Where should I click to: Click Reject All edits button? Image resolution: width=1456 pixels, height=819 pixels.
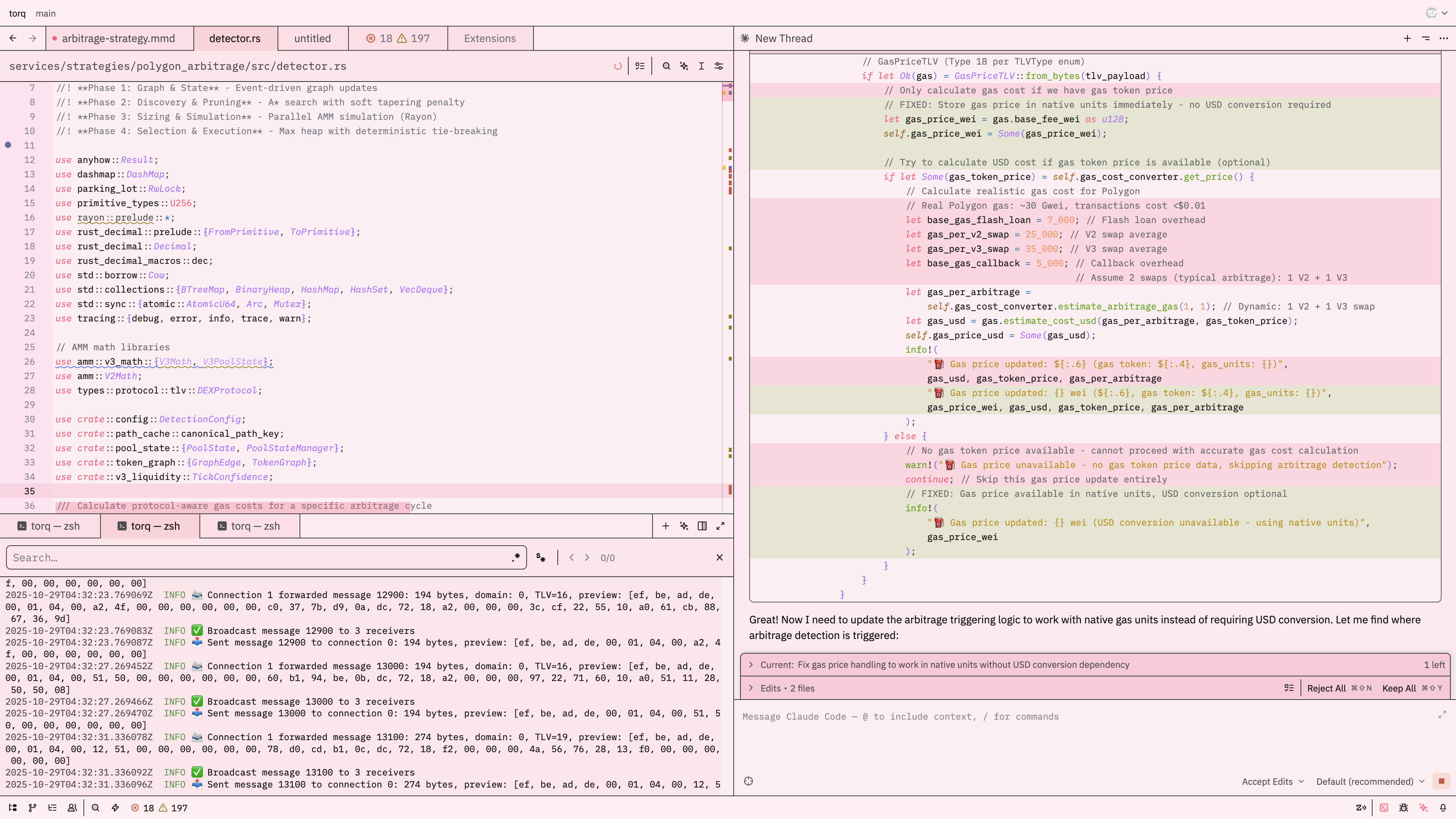(x=1326, y=688)
